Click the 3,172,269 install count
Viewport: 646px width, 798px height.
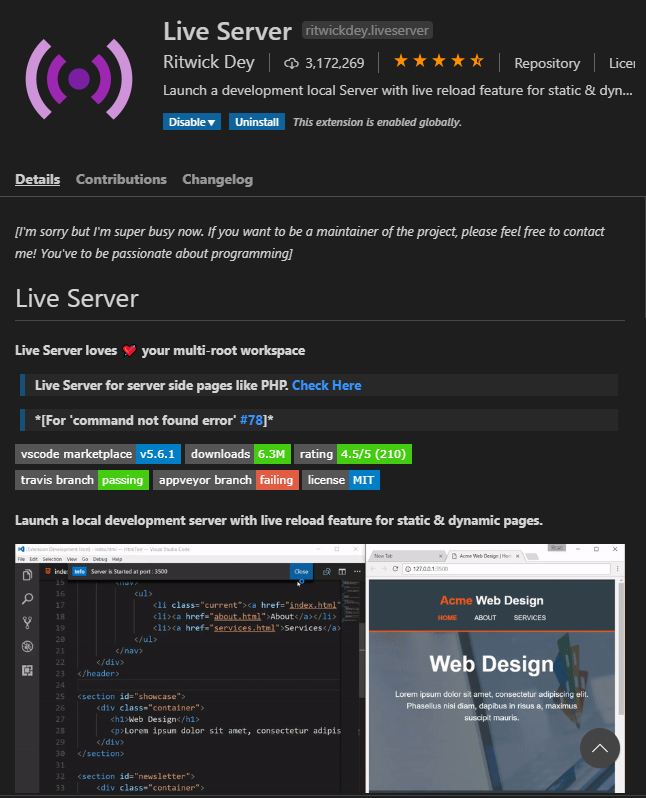(334, 63)
